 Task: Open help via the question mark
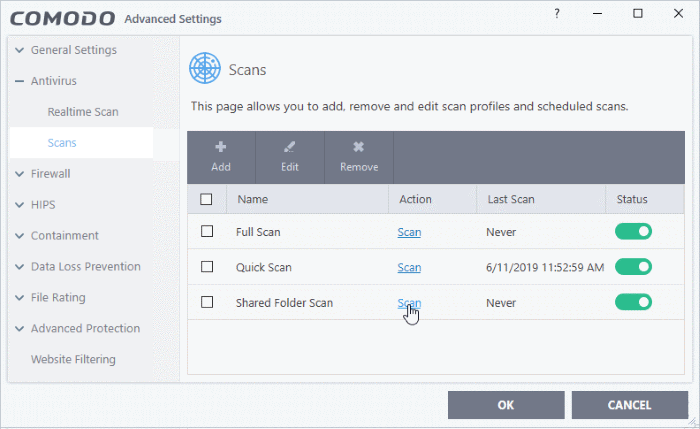pyautogui.click(x=557, y=14)
